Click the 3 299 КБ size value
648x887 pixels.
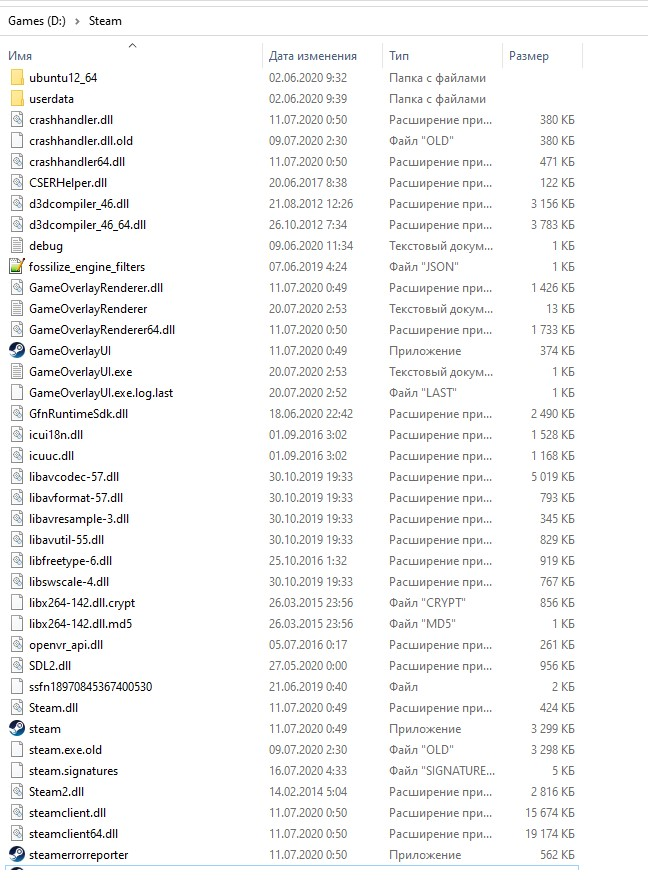(552, 728)
